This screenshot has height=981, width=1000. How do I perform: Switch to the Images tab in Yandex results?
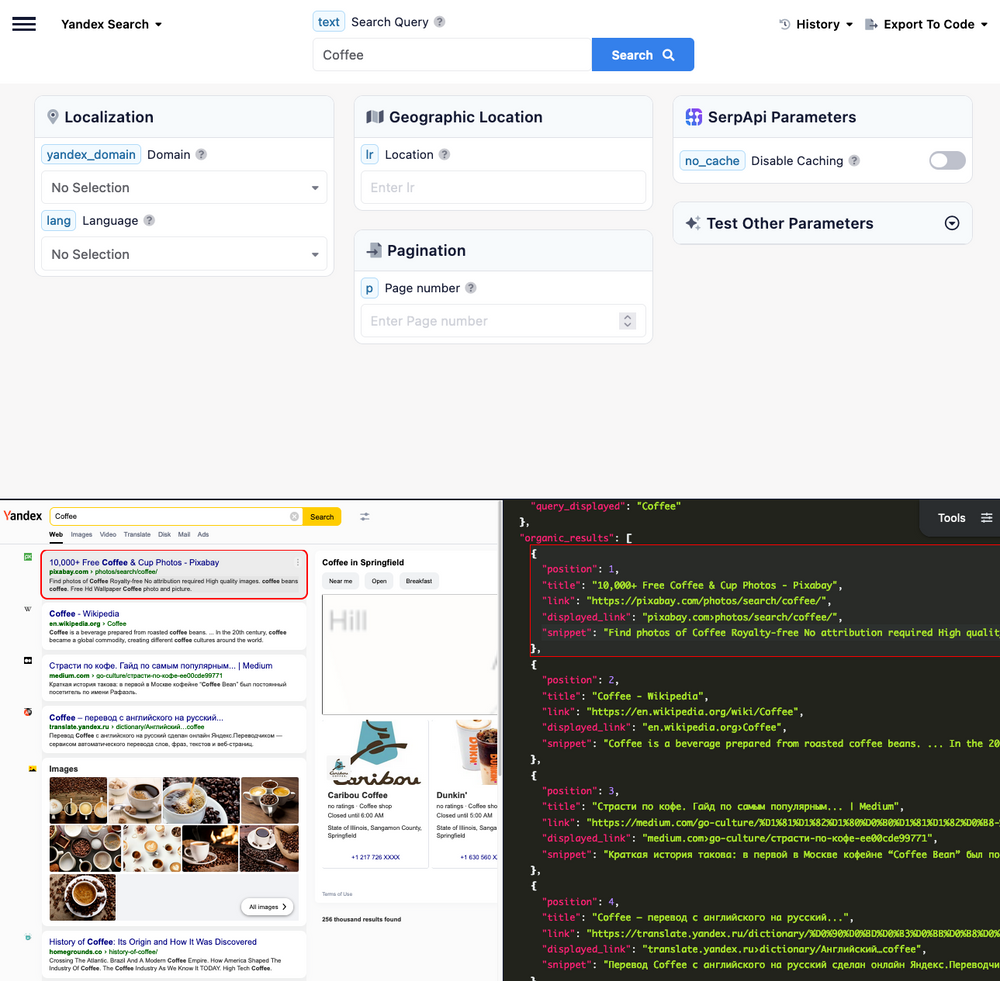(84, 534)
